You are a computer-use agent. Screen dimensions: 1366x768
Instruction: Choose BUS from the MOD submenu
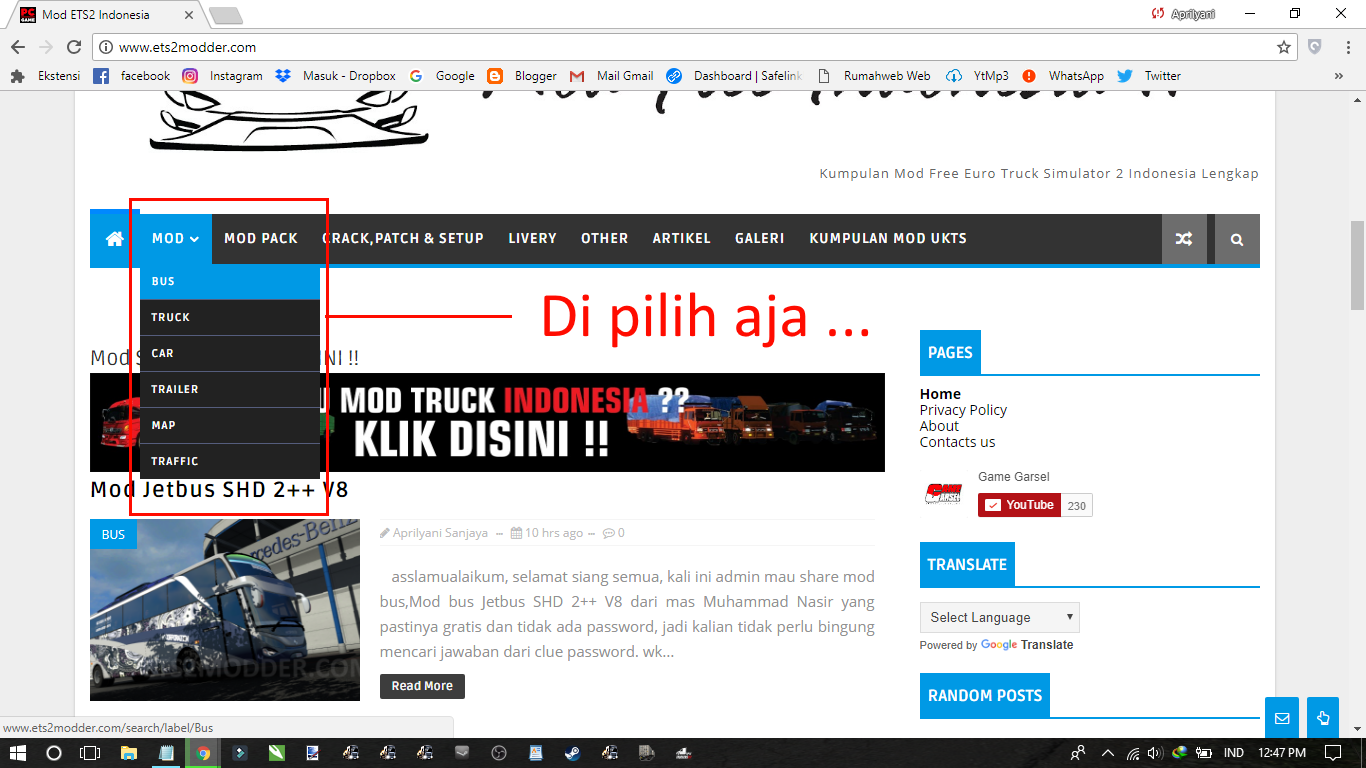pos(230,282)
